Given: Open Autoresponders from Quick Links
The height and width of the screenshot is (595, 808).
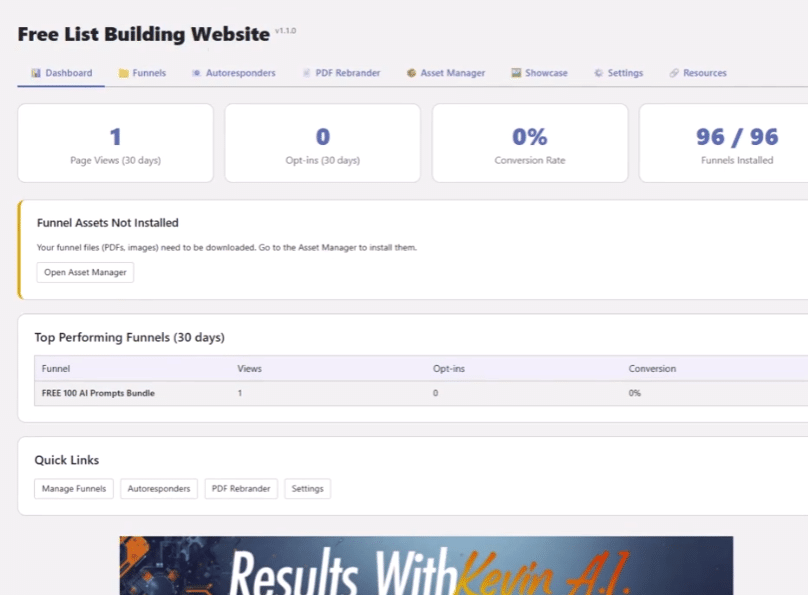Looking at the screenshot, I should click(159, 489).
